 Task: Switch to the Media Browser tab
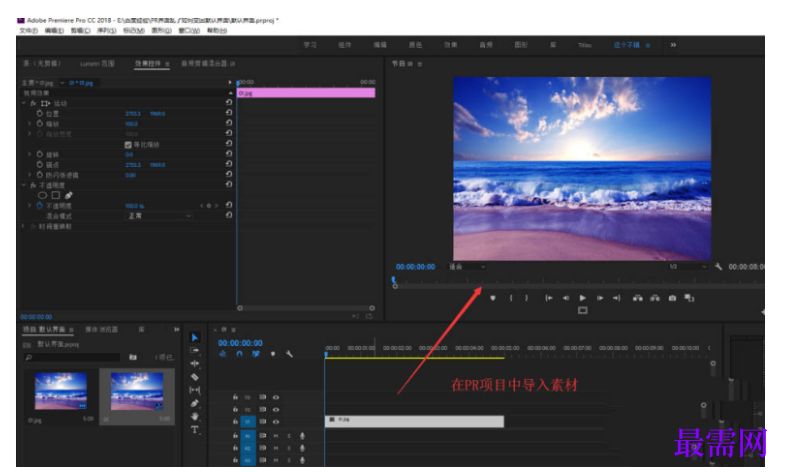[x=102, y=329]
